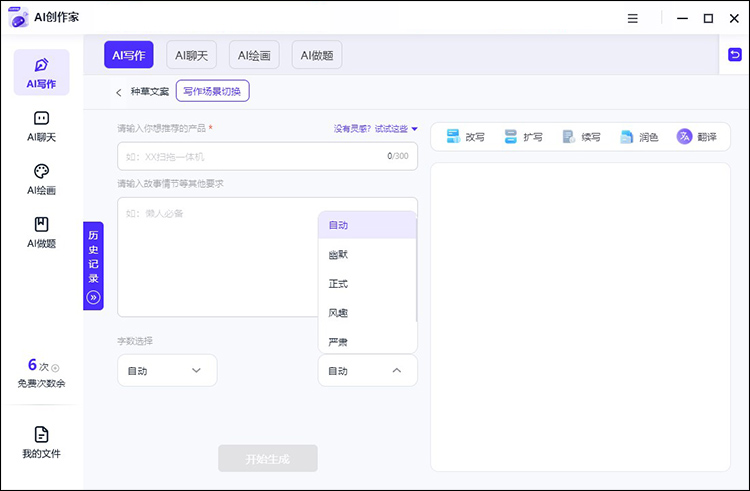Click the 免费次数余 label
The height and width of the screenshot is (491, 750).
coord(42,383)
